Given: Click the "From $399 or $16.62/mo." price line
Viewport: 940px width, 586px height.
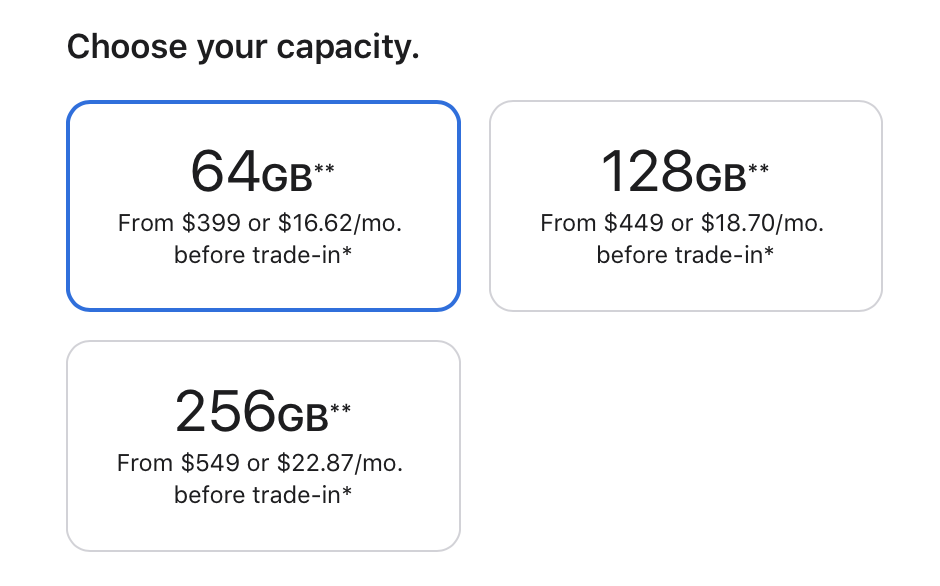Looking at the screenshot, I should coord(263,222).
